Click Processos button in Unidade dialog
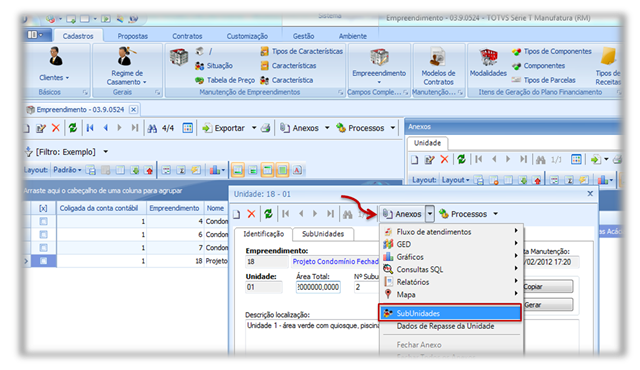This screenshot has height=370, width=640. [x=463, y=214]
